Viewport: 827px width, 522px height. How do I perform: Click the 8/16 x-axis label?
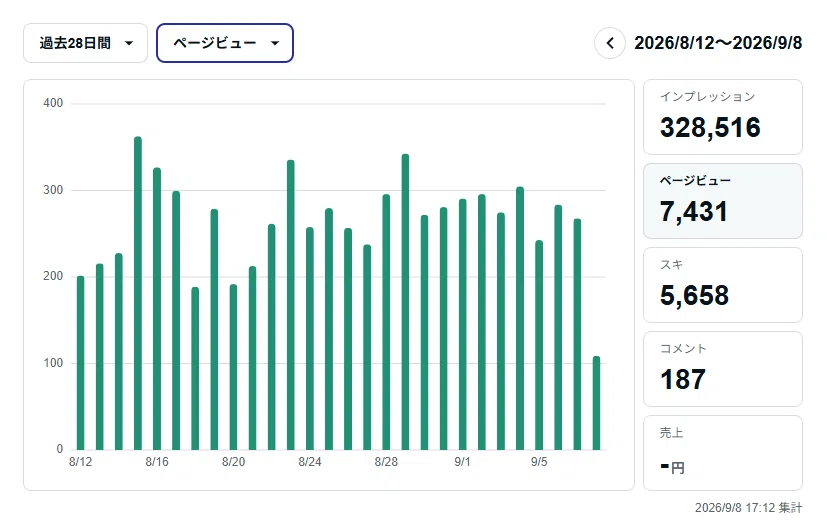(x=157, y=462)
